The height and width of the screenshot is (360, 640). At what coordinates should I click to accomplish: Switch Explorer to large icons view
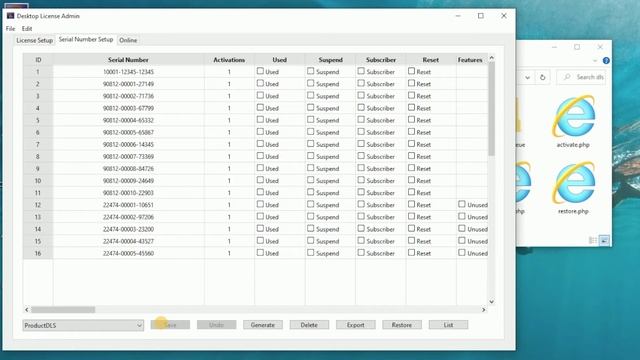[604, 240]
